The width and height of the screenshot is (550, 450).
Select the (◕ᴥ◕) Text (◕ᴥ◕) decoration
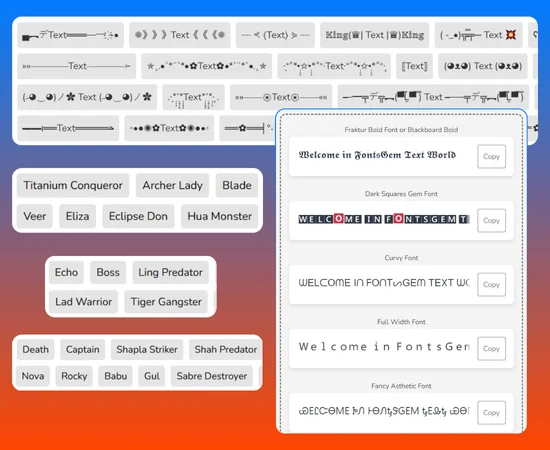pos(483,66)
